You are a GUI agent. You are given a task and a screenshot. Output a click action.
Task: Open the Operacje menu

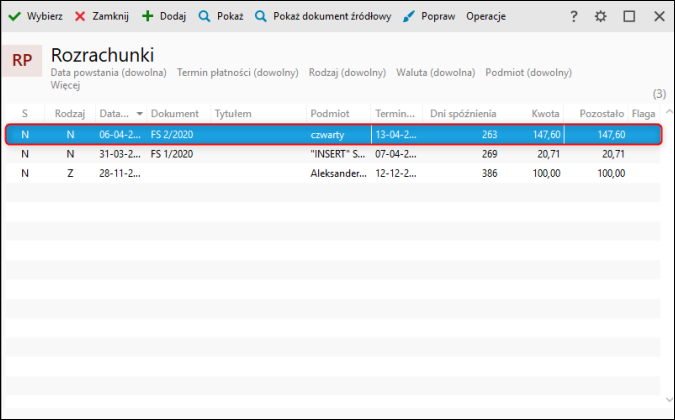coord(486,16)
